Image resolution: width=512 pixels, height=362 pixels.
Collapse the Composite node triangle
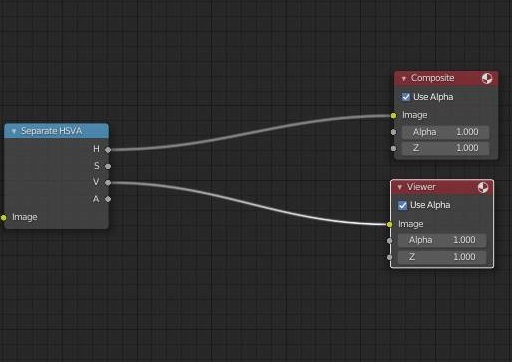pyautogui.click(x=404, y=79)
